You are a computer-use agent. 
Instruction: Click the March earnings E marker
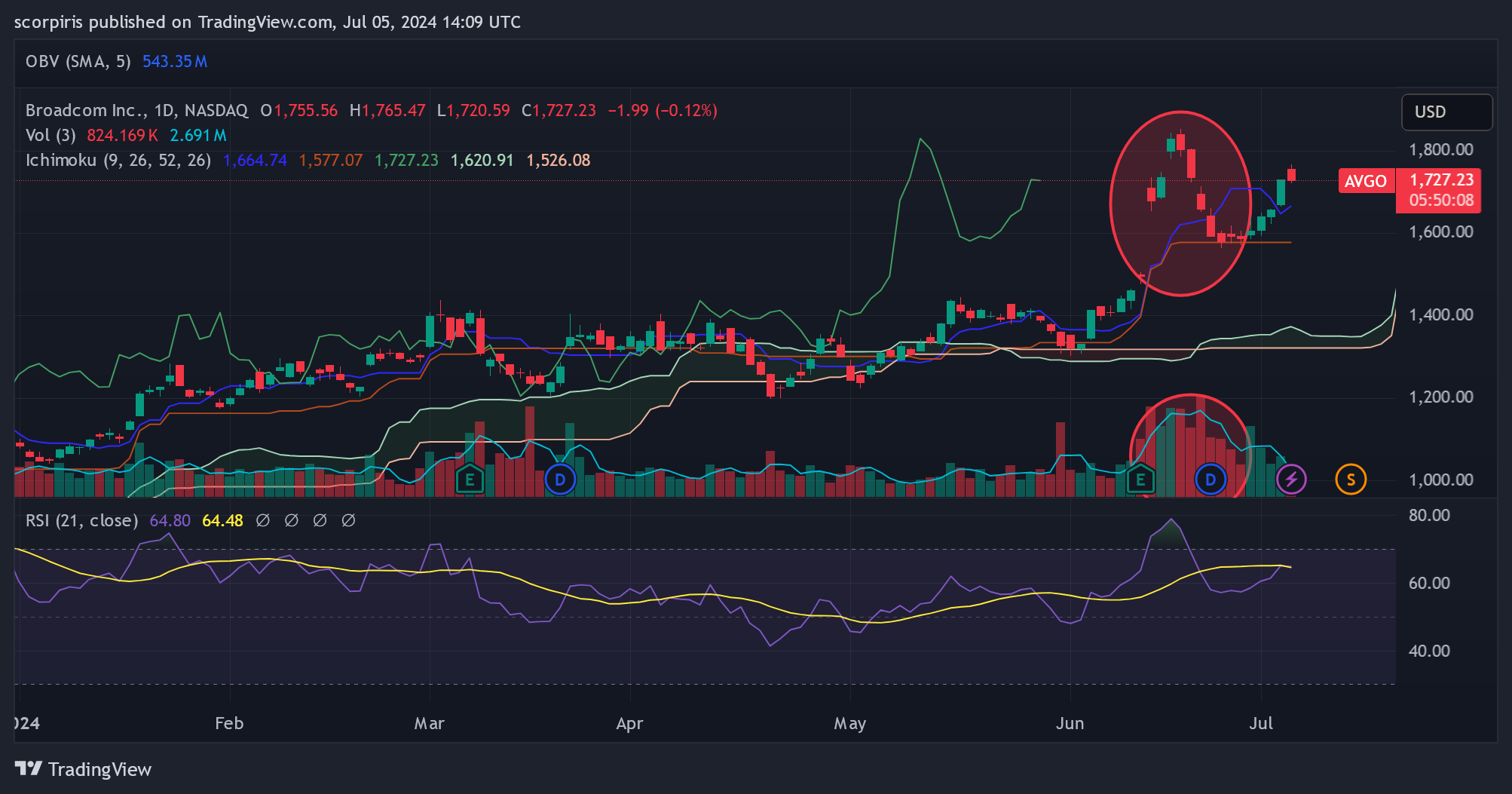click(x=470, y=480)
